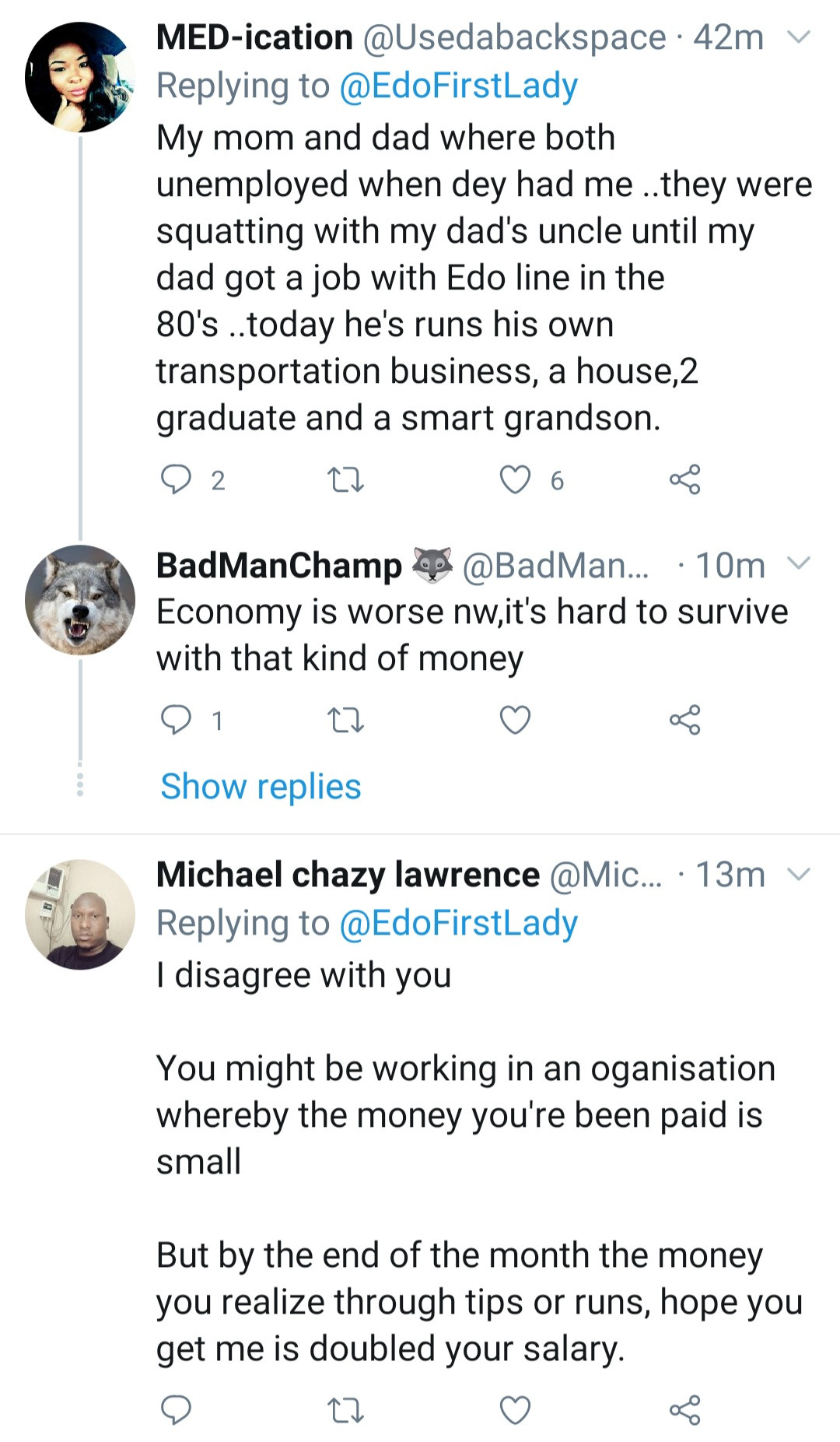Reply to BadManChamp's economy tweet
Screen dimensions: 840x1442
pyautogui.click(x=176, y=721)
